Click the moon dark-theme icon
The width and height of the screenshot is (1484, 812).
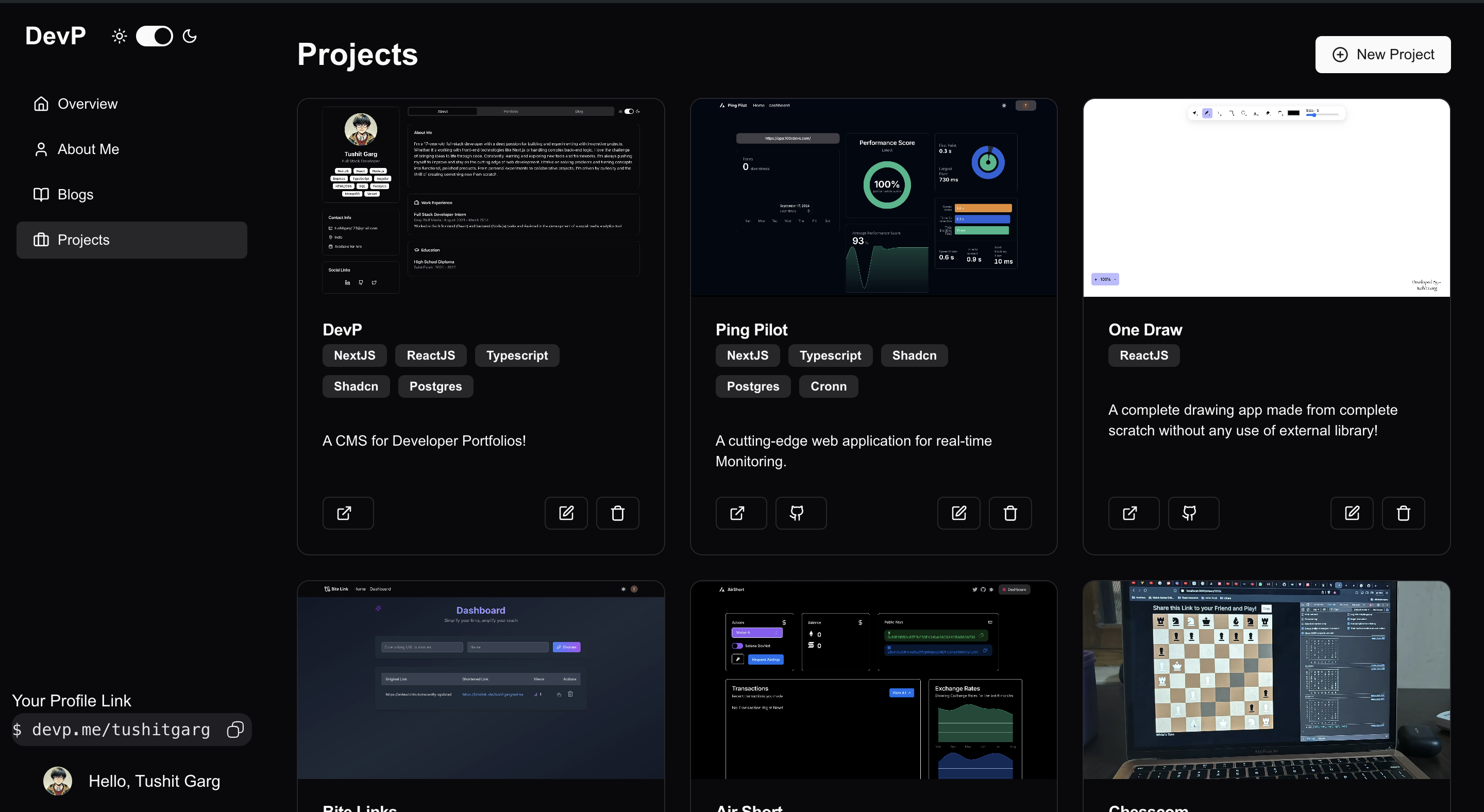click(x=190, y=36)
